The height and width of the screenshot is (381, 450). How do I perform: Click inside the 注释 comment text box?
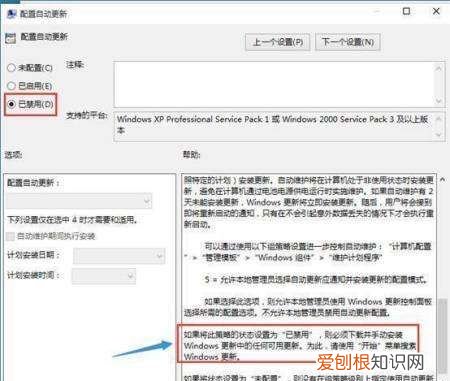[x=273, y=84]
